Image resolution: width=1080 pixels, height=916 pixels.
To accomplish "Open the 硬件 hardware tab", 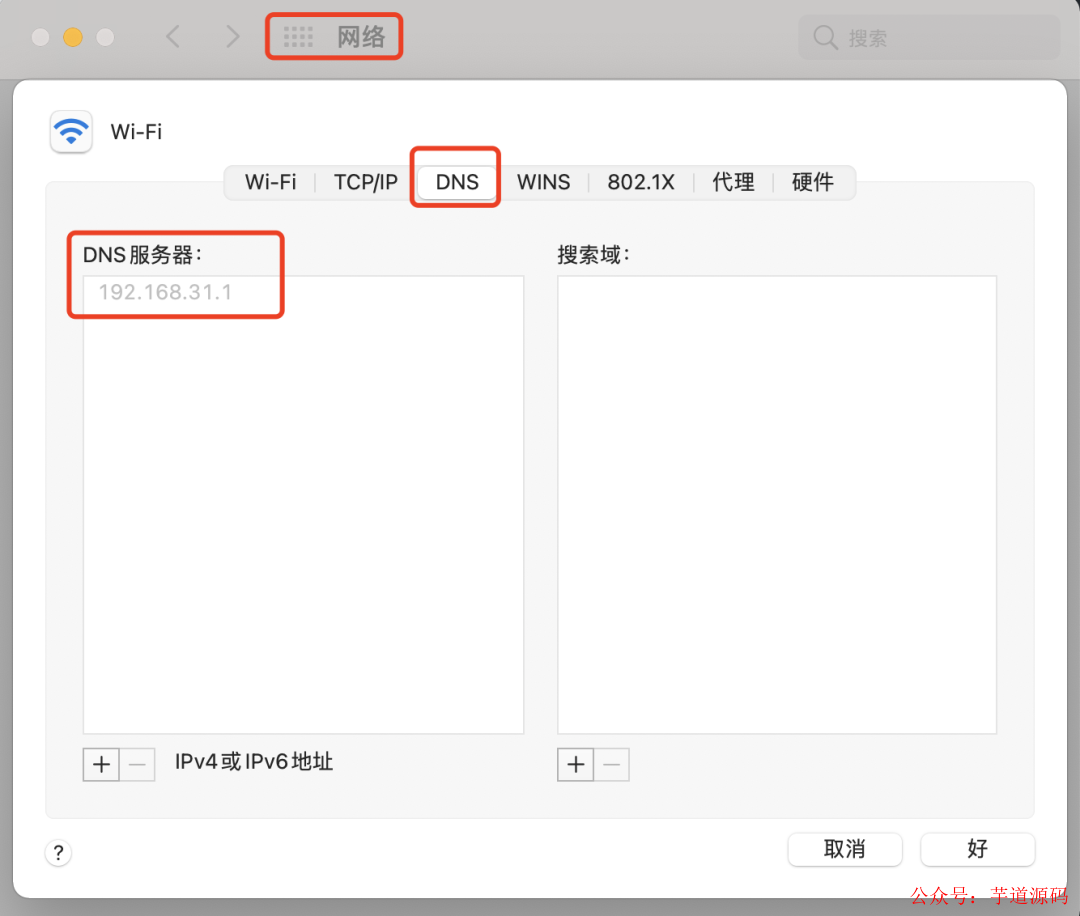I will point(812,182).
